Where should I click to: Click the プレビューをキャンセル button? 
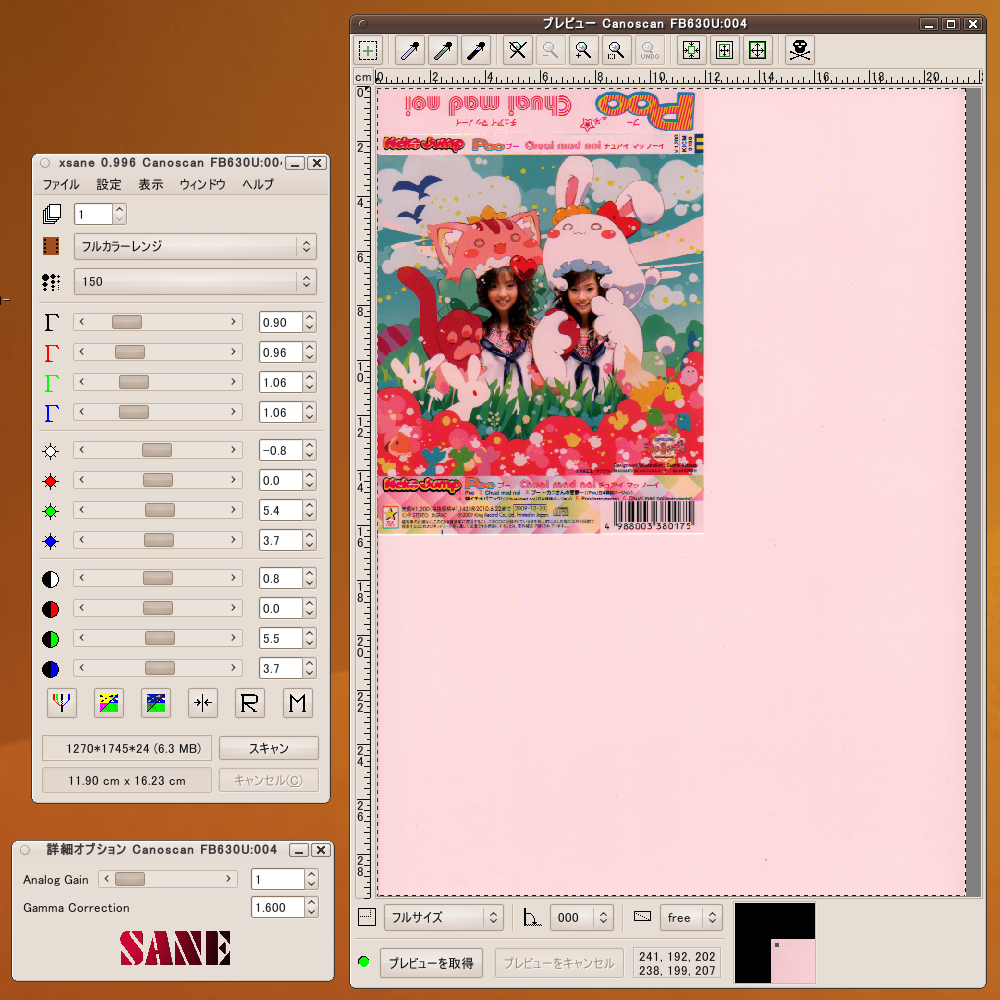pyautogui.click(x=559, y=963)
